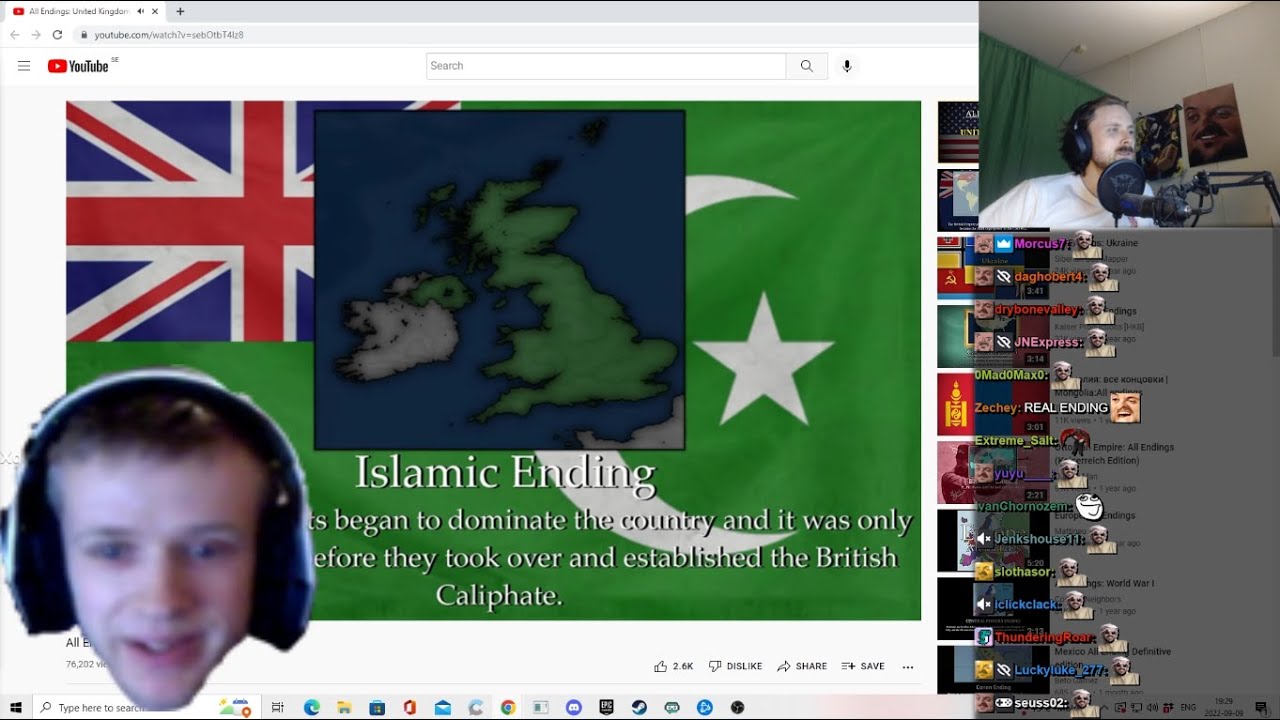The height and width of the screenshot is (720, 1280).
Task: Click the DISLIKE button under video
Action: pyautogui.click(x=735, y=666)
